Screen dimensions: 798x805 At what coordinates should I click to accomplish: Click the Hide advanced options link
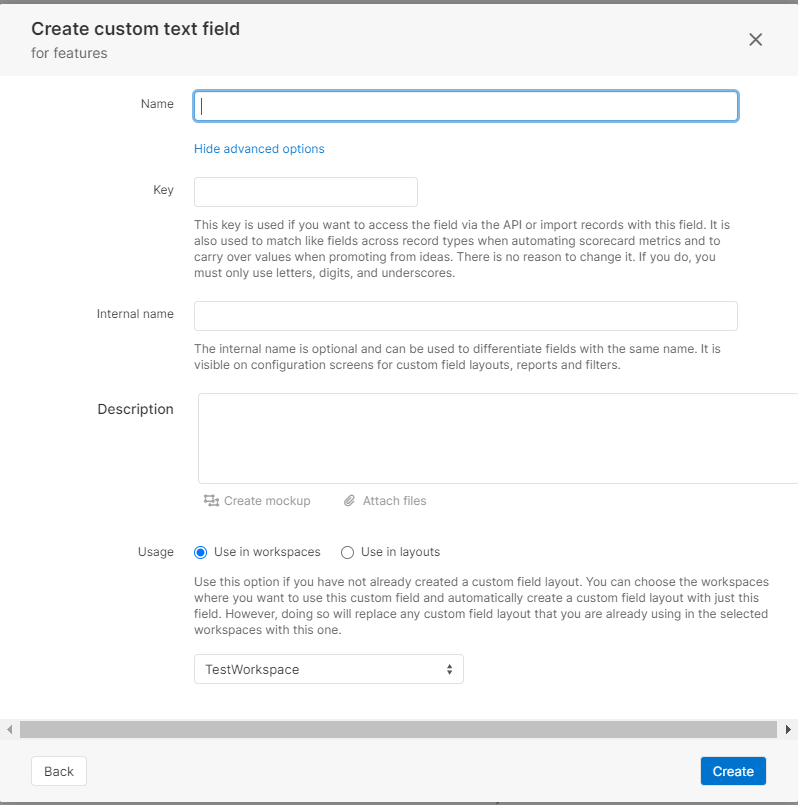coord(259,149)
